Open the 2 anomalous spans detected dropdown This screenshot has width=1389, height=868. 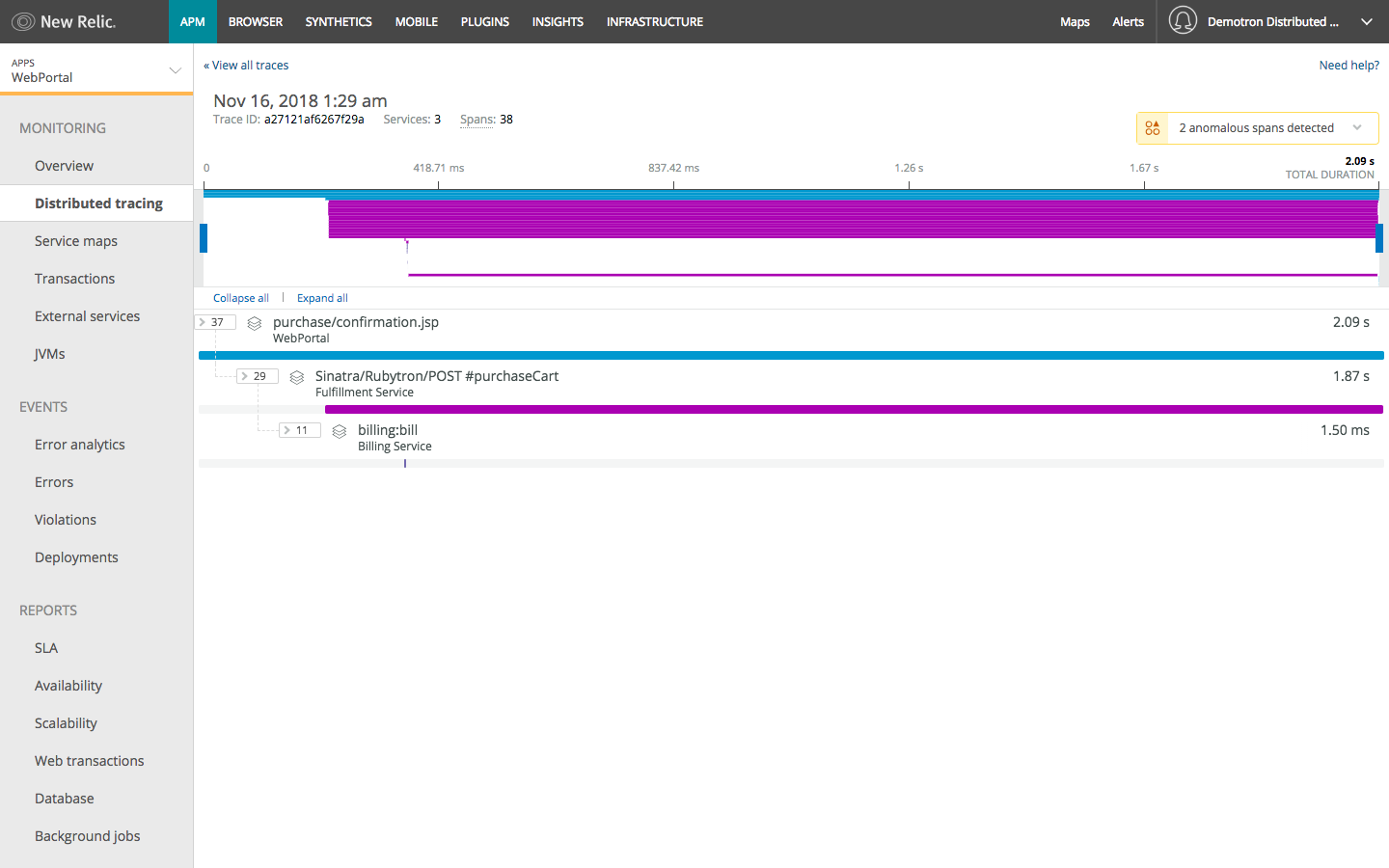1258,127
